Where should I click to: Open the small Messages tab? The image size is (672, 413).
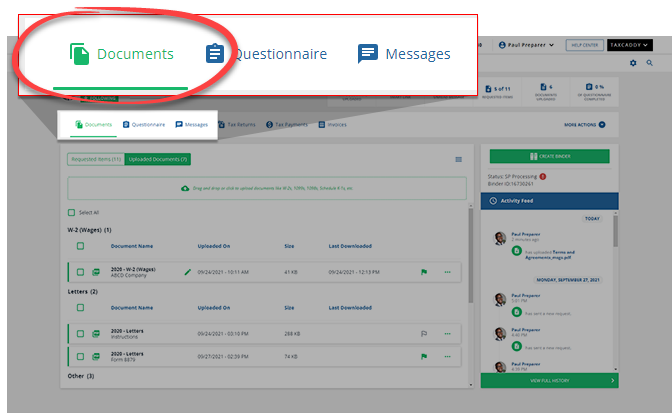point(192,125)
